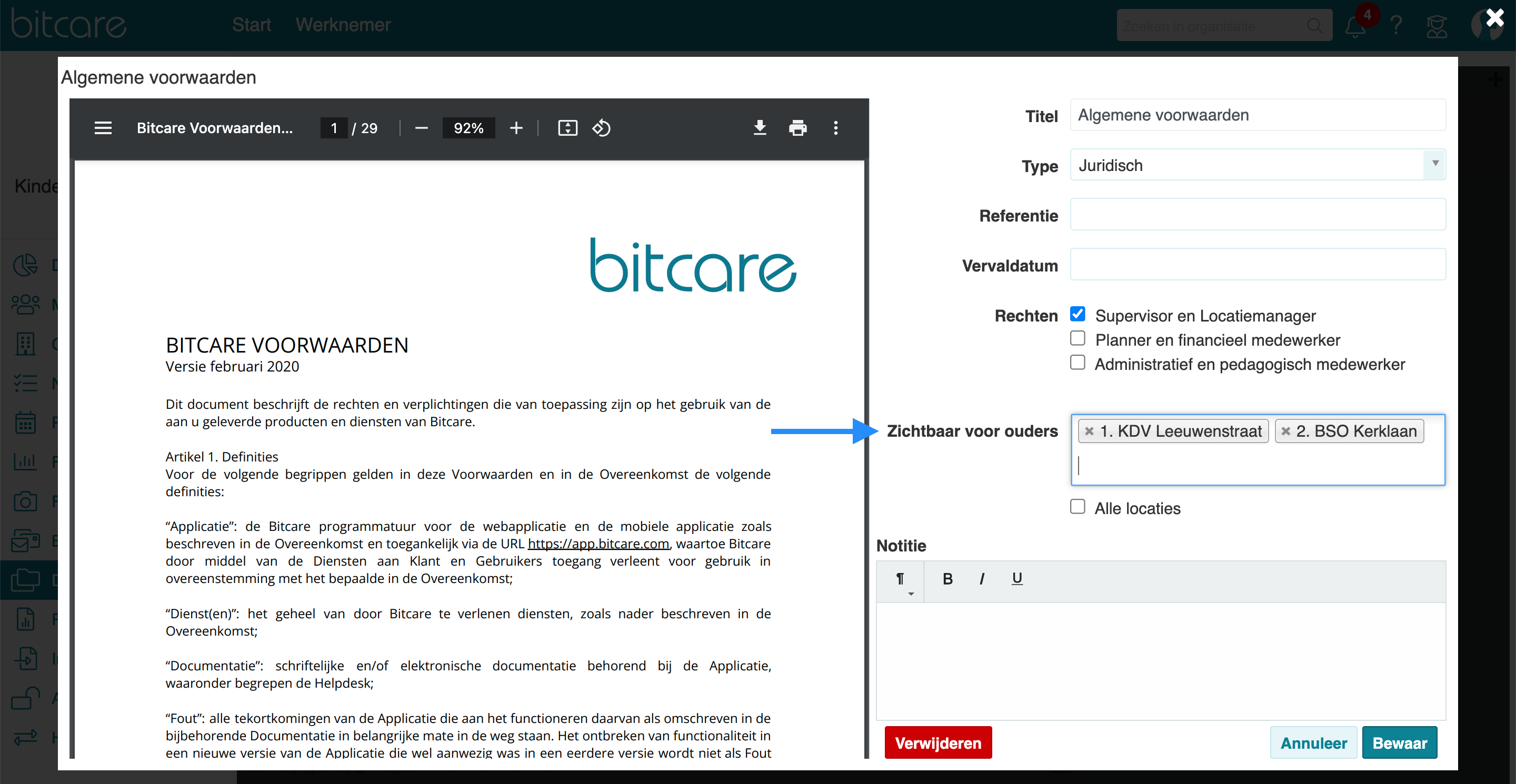Click the PDF zoom out minus icon

(421, 128)
